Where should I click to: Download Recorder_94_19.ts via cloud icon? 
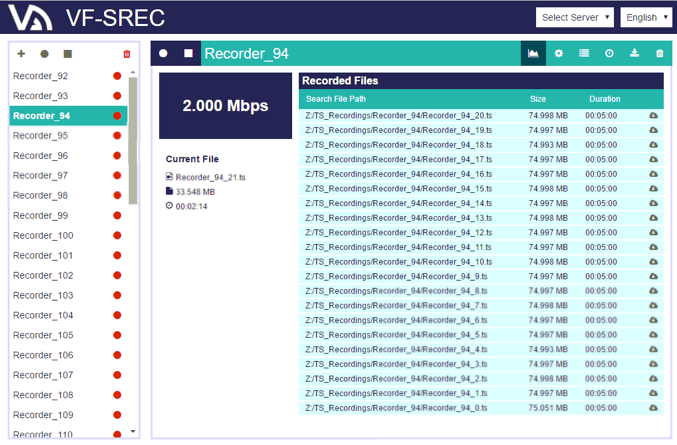point(653,130)
